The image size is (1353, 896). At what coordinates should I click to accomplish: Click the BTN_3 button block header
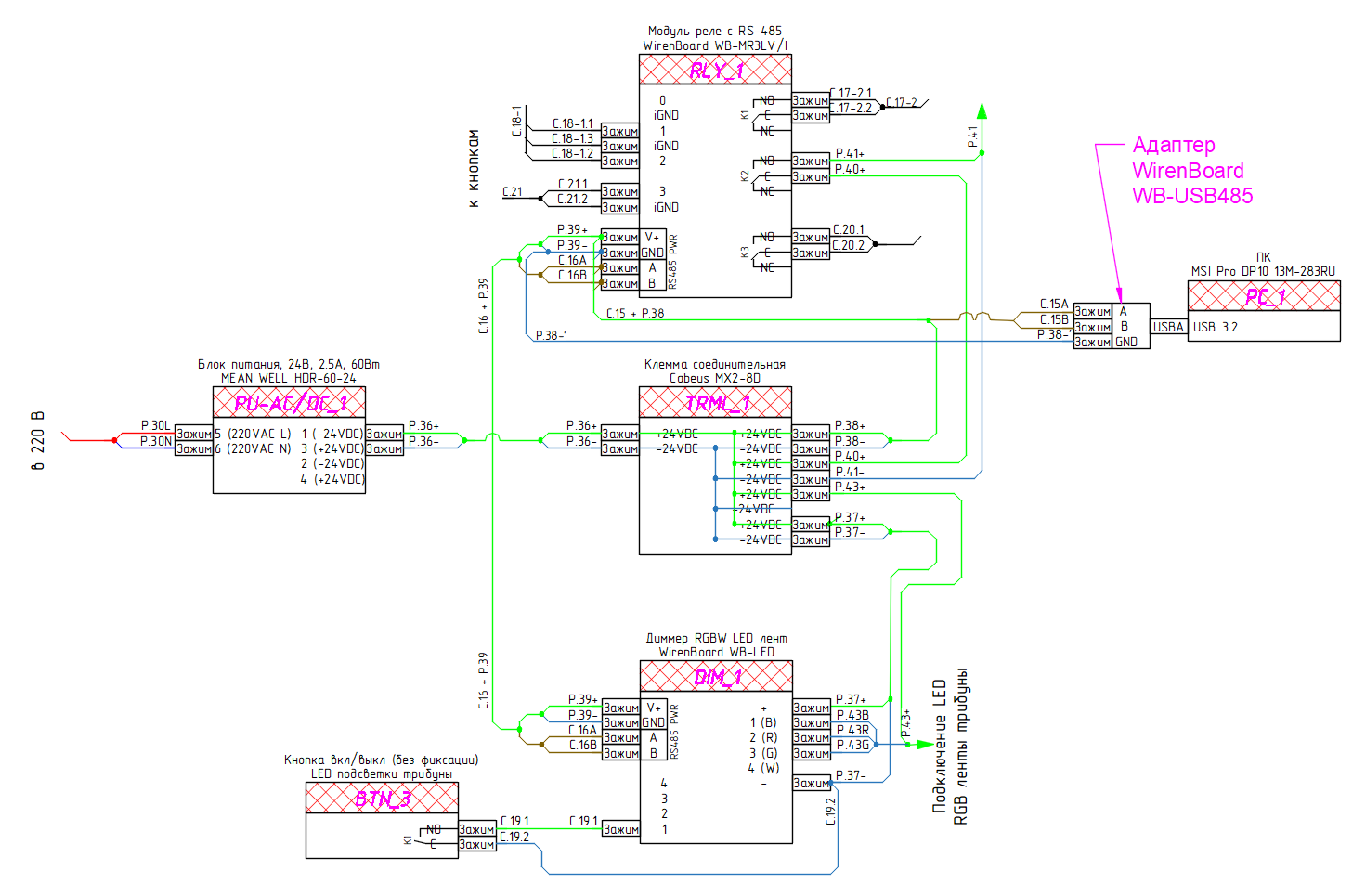(x=382, y=798)
